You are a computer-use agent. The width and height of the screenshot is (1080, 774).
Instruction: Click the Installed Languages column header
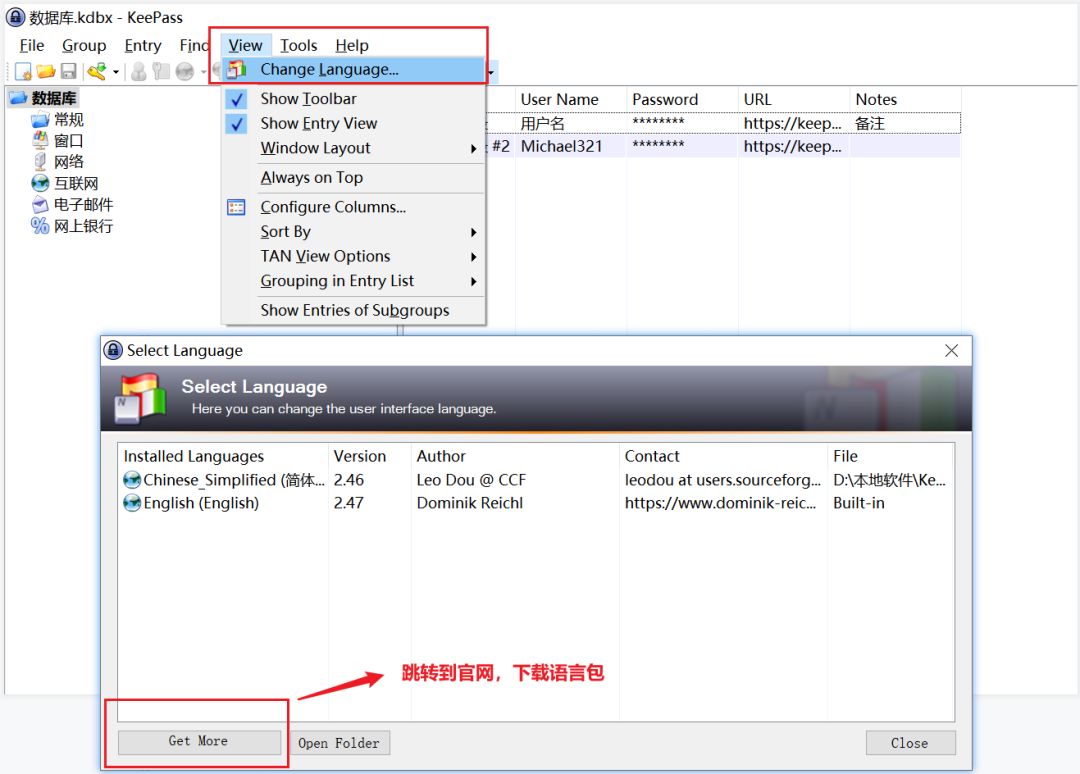point(223,457)
